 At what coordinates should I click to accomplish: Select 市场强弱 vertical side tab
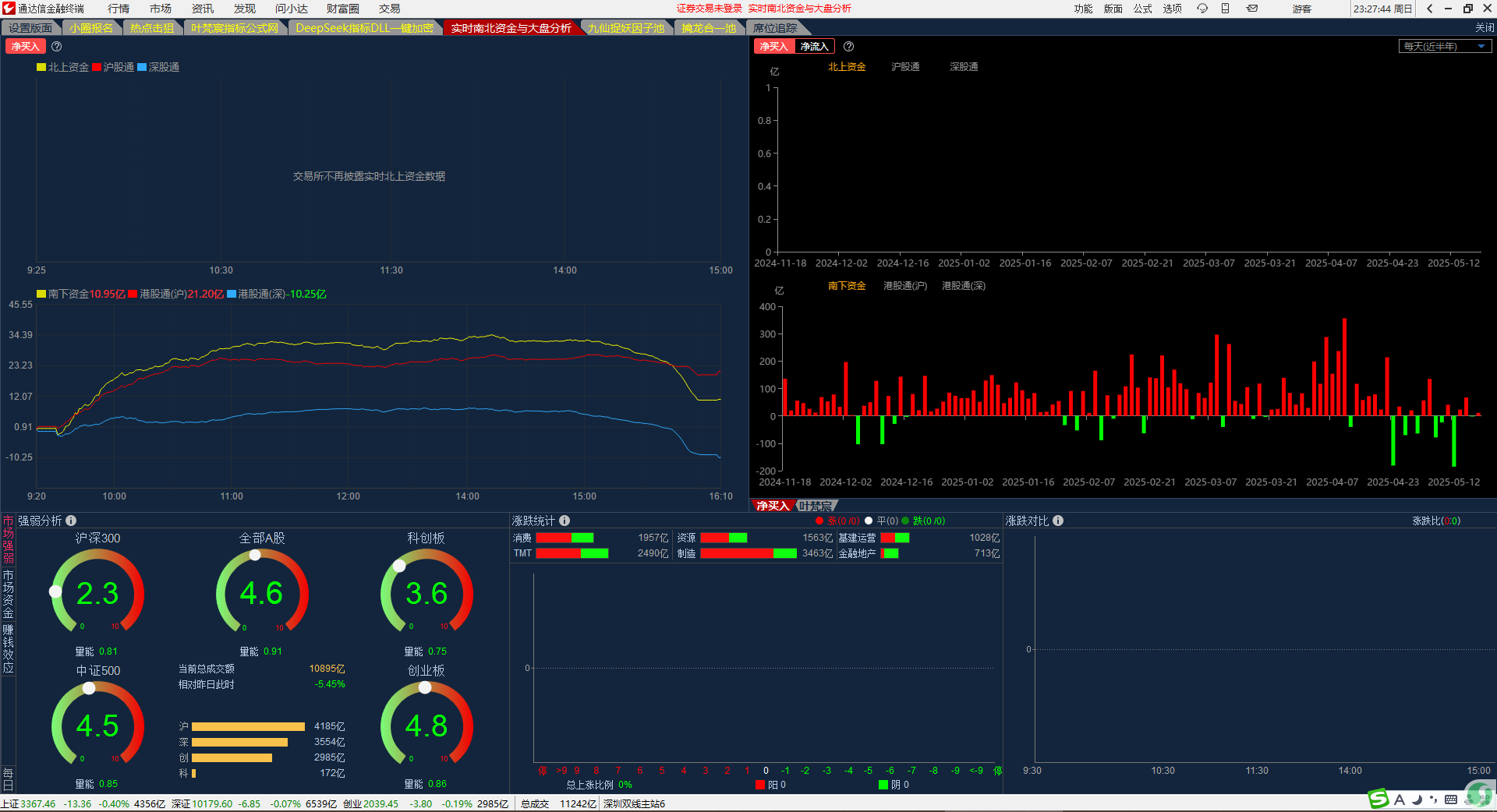point(8,539)
